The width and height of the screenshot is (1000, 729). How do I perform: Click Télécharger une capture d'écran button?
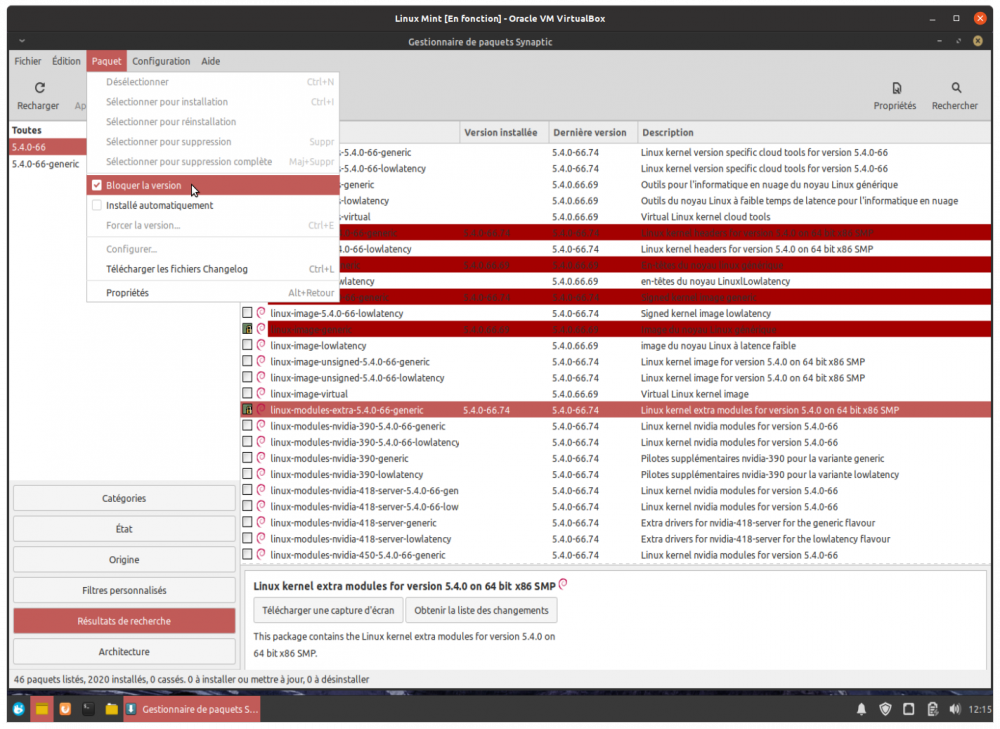(328, 610)
